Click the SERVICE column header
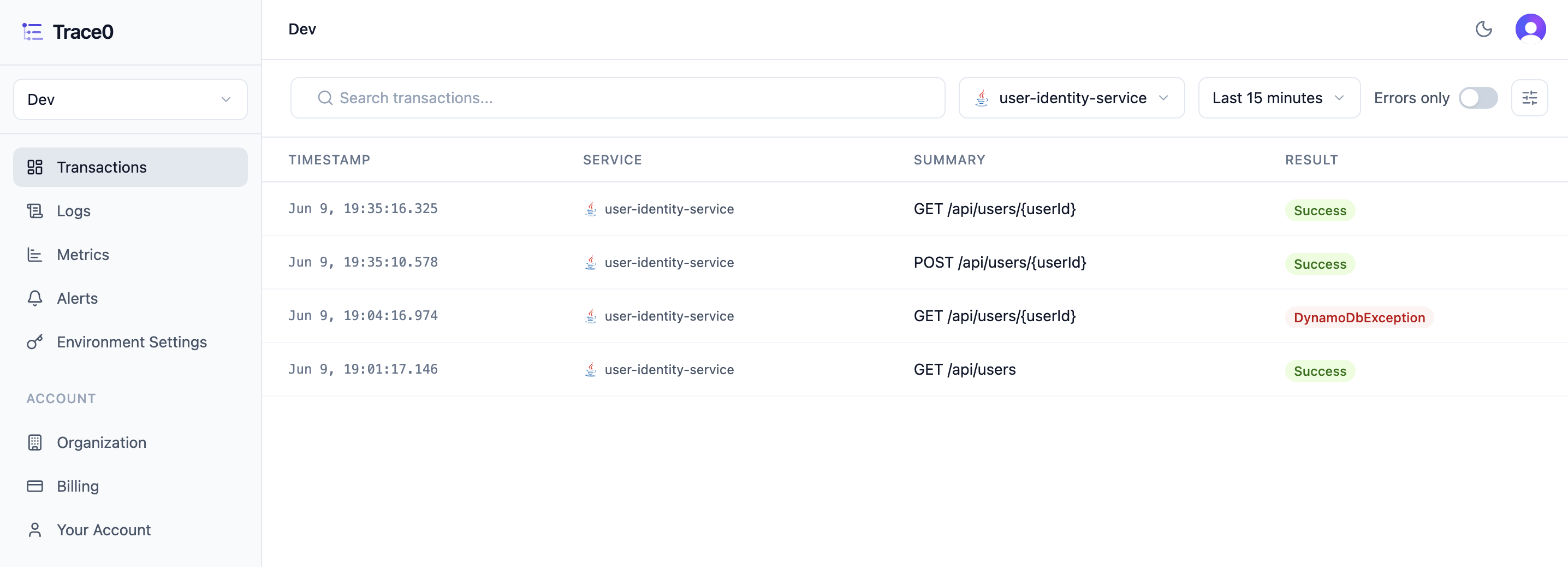 tap(613, 160)
